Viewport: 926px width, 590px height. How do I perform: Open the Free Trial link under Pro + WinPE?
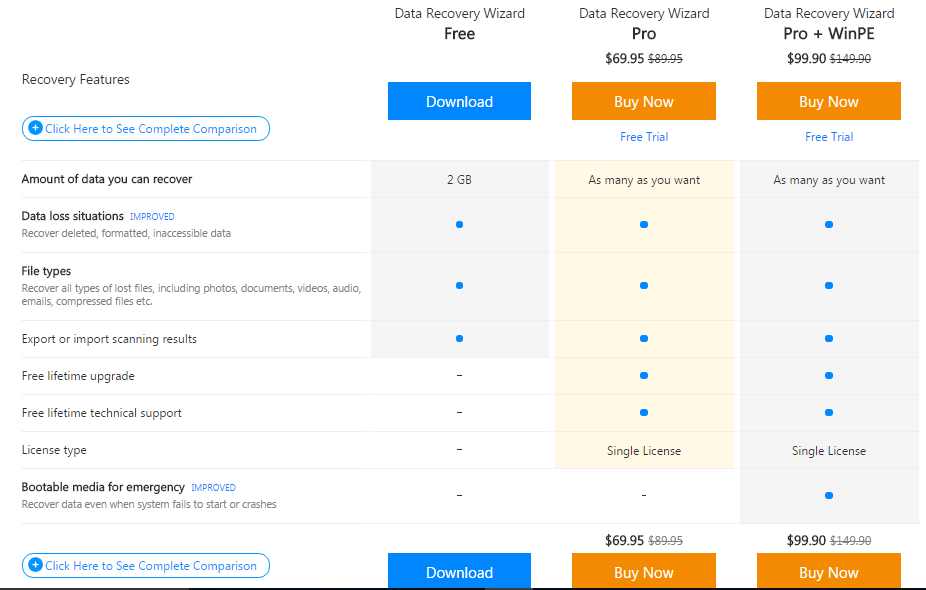[829, 137]
